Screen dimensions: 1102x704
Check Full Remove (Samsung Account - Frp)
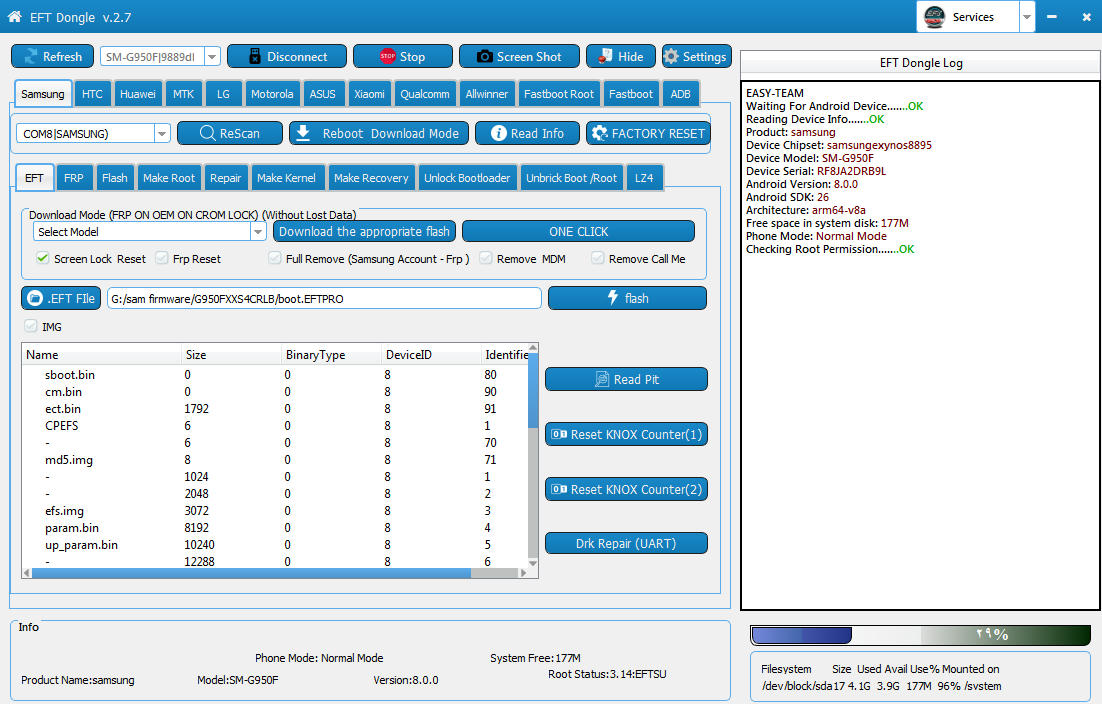coord(275,258)
